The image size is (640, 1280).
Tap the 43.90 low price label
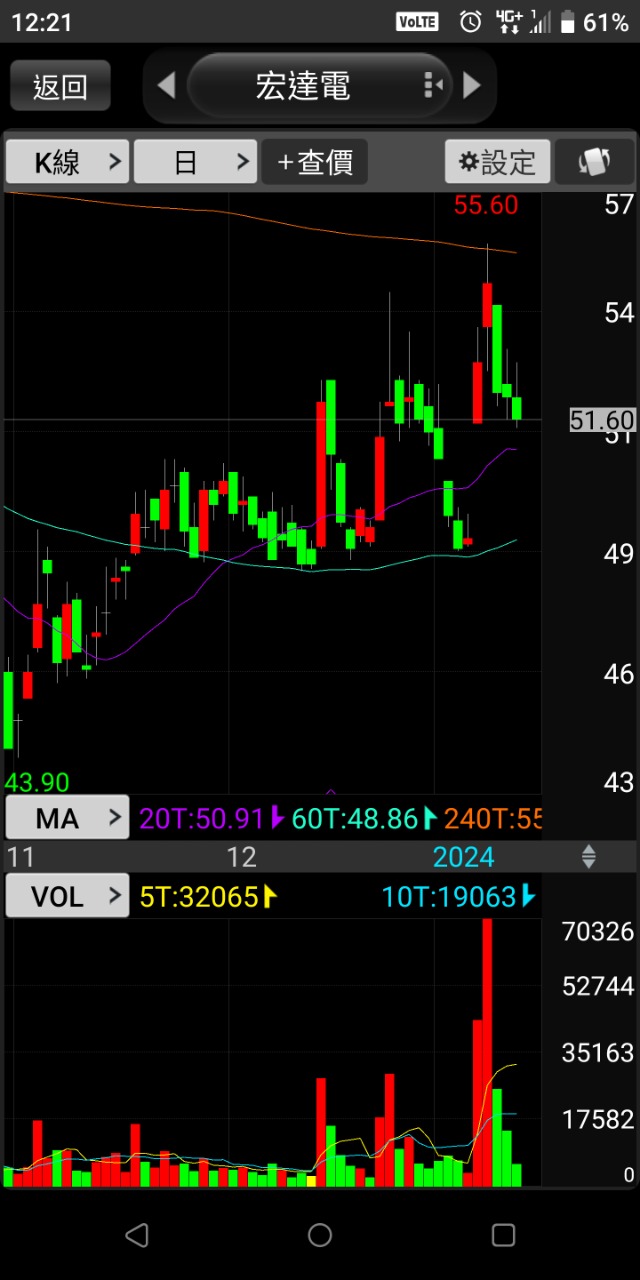coord(37,782)
